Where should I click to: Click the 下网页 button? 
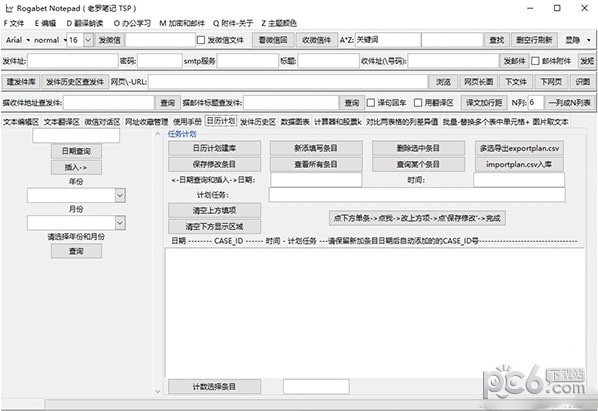click(551, 82)
